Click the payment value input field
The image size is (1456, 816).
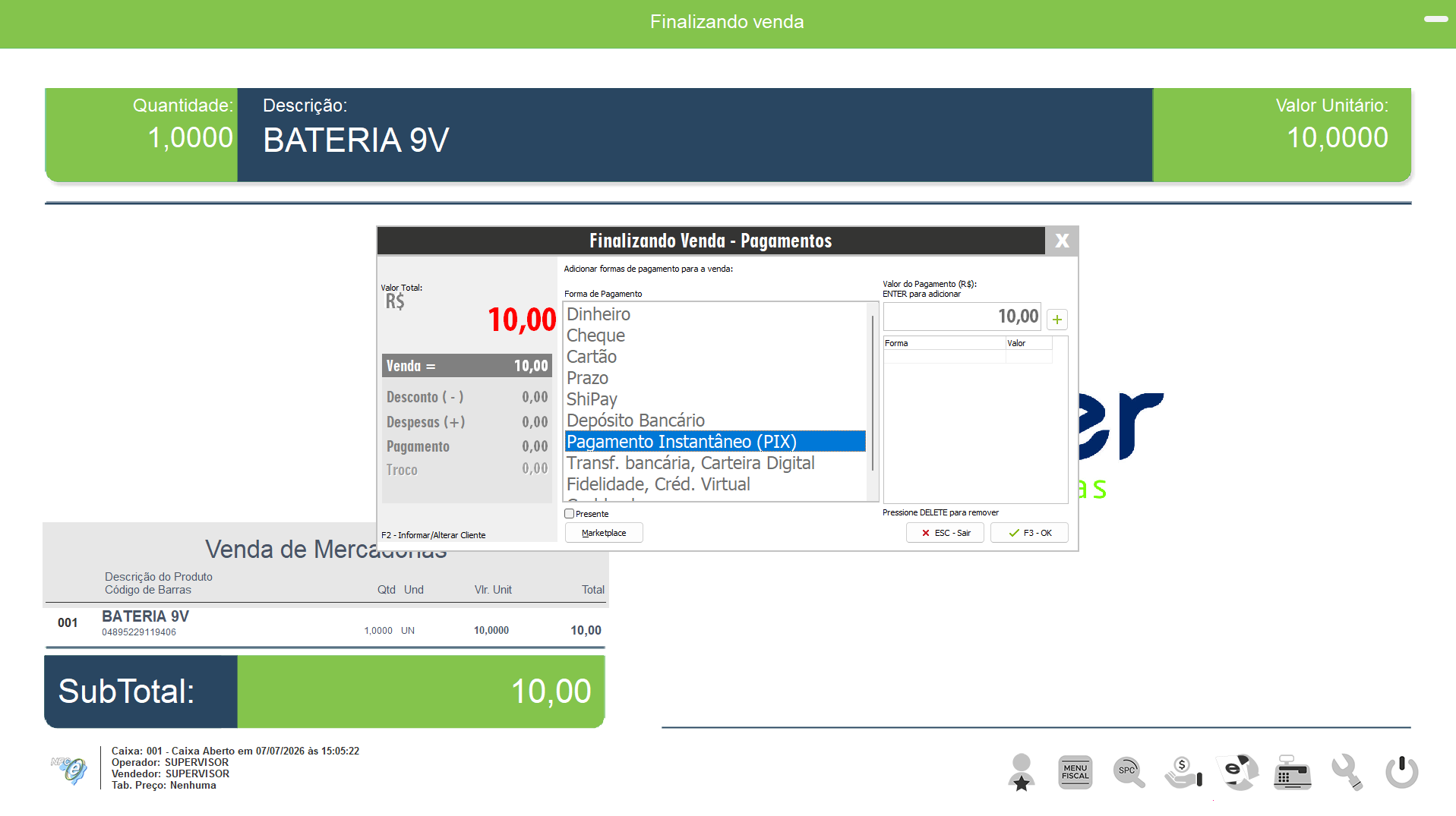click(x=962, y=317)
